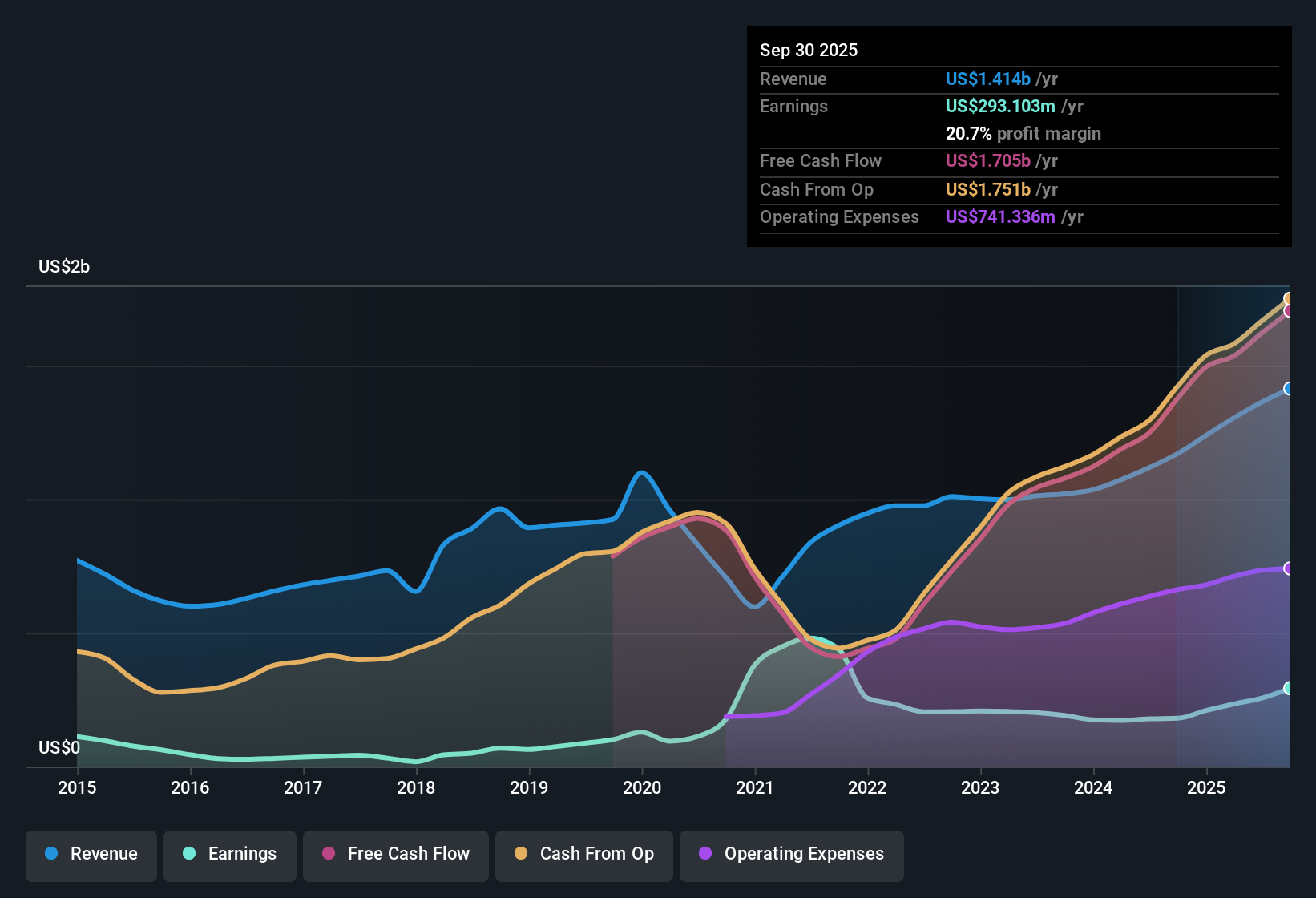Click the 2020 x-axis year label
The image size is (1316, 898).
tap(642, 787)
